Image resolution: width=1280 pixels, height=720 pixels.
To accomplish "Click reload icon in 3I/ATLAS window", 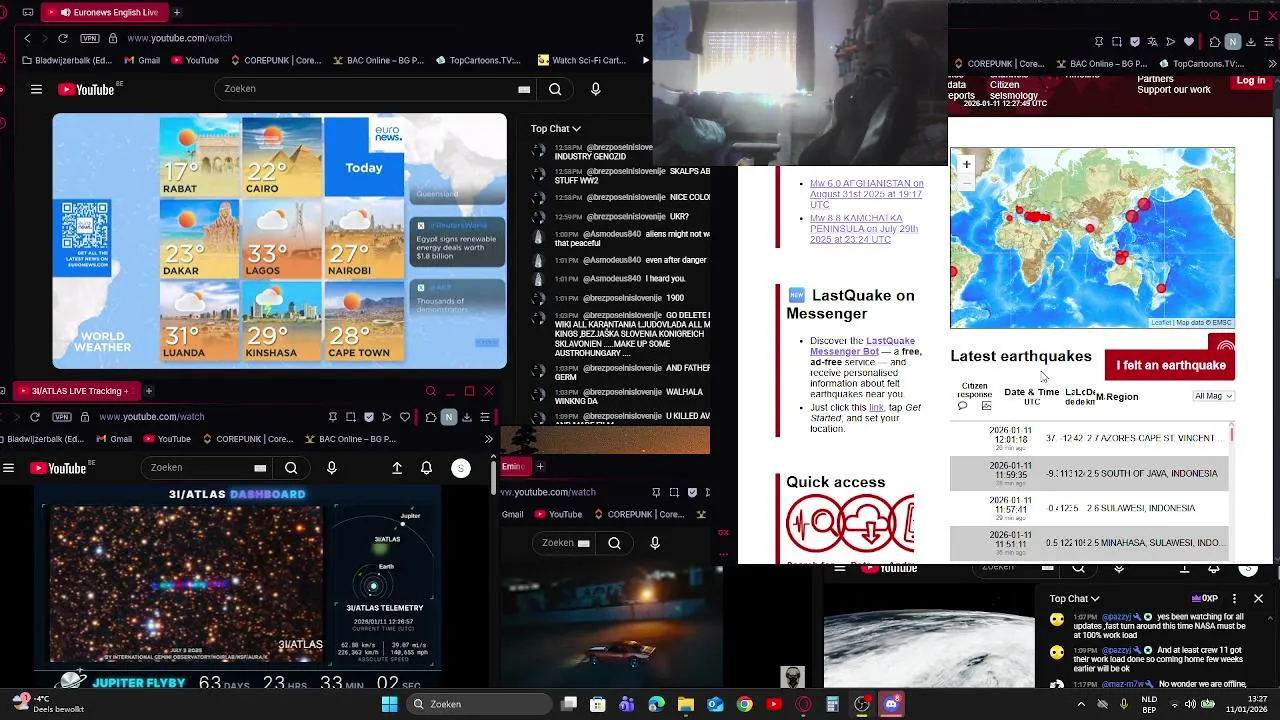I will pyautogui.click(x=35, y=416).
